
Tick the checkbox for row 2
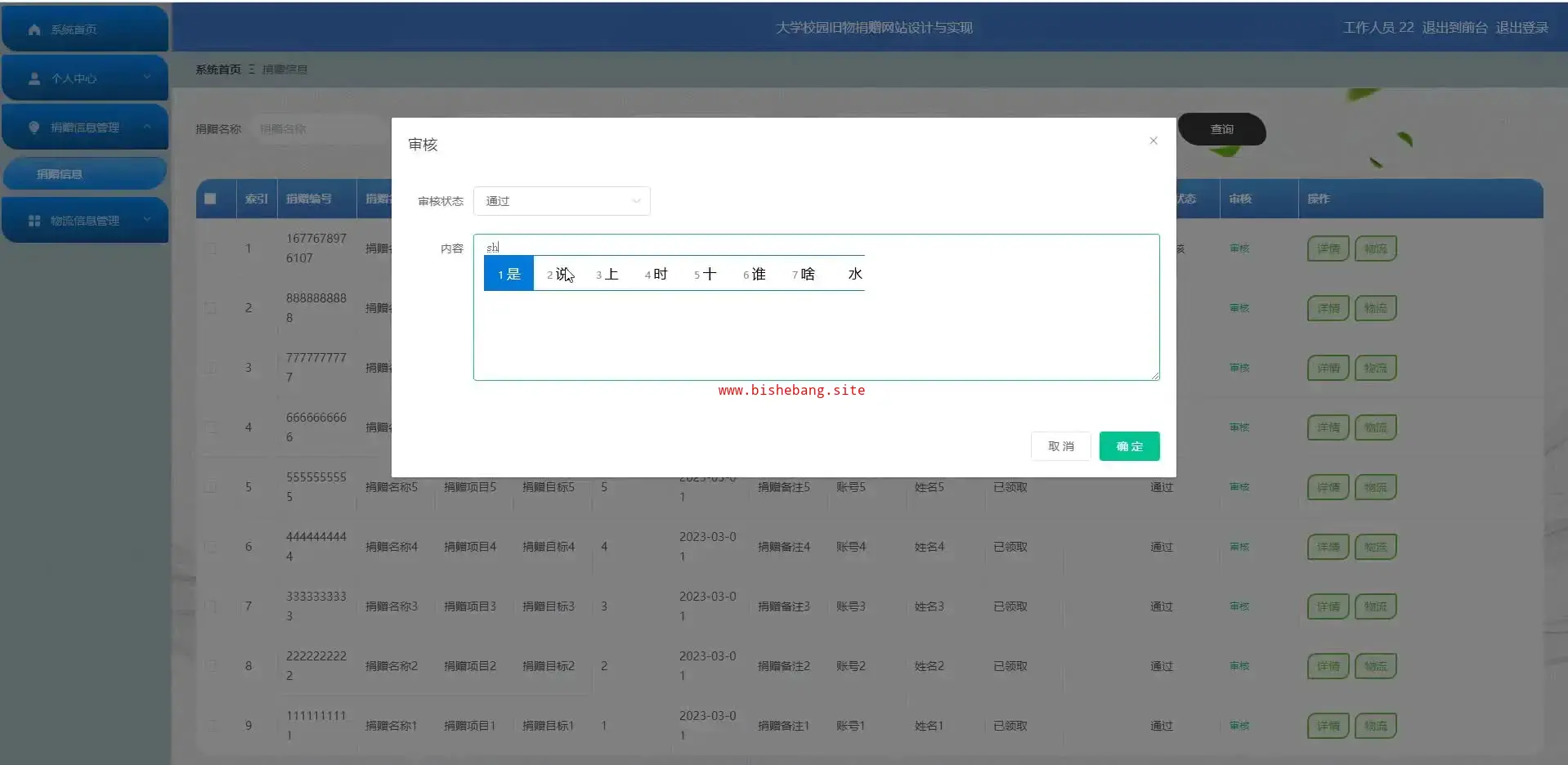211,308
